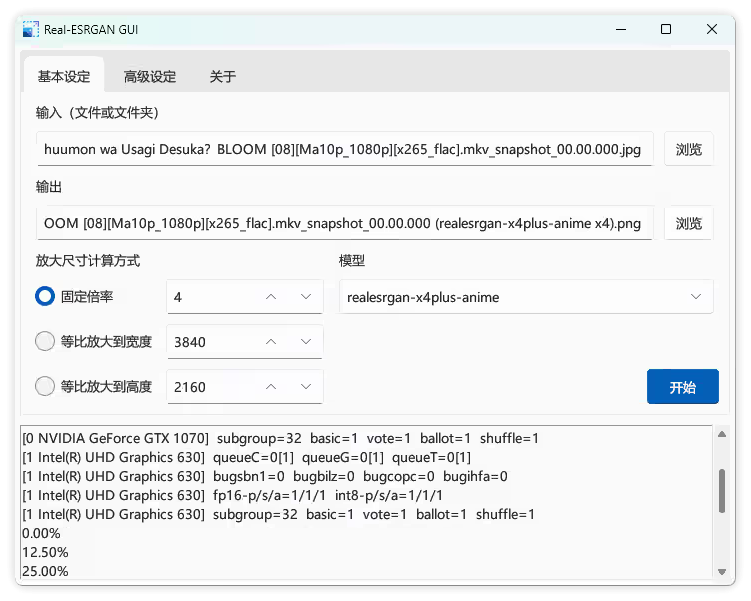This screenshot has height=601, width=751.
Task: Click the Real-ESRGAN app icon in title bar
Action: pos(31,30)
